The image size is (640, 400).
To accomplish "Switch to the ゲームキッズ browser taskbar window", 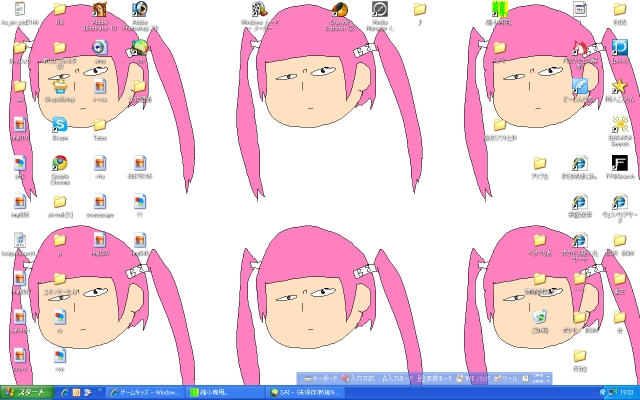I will tap(146, 392).
